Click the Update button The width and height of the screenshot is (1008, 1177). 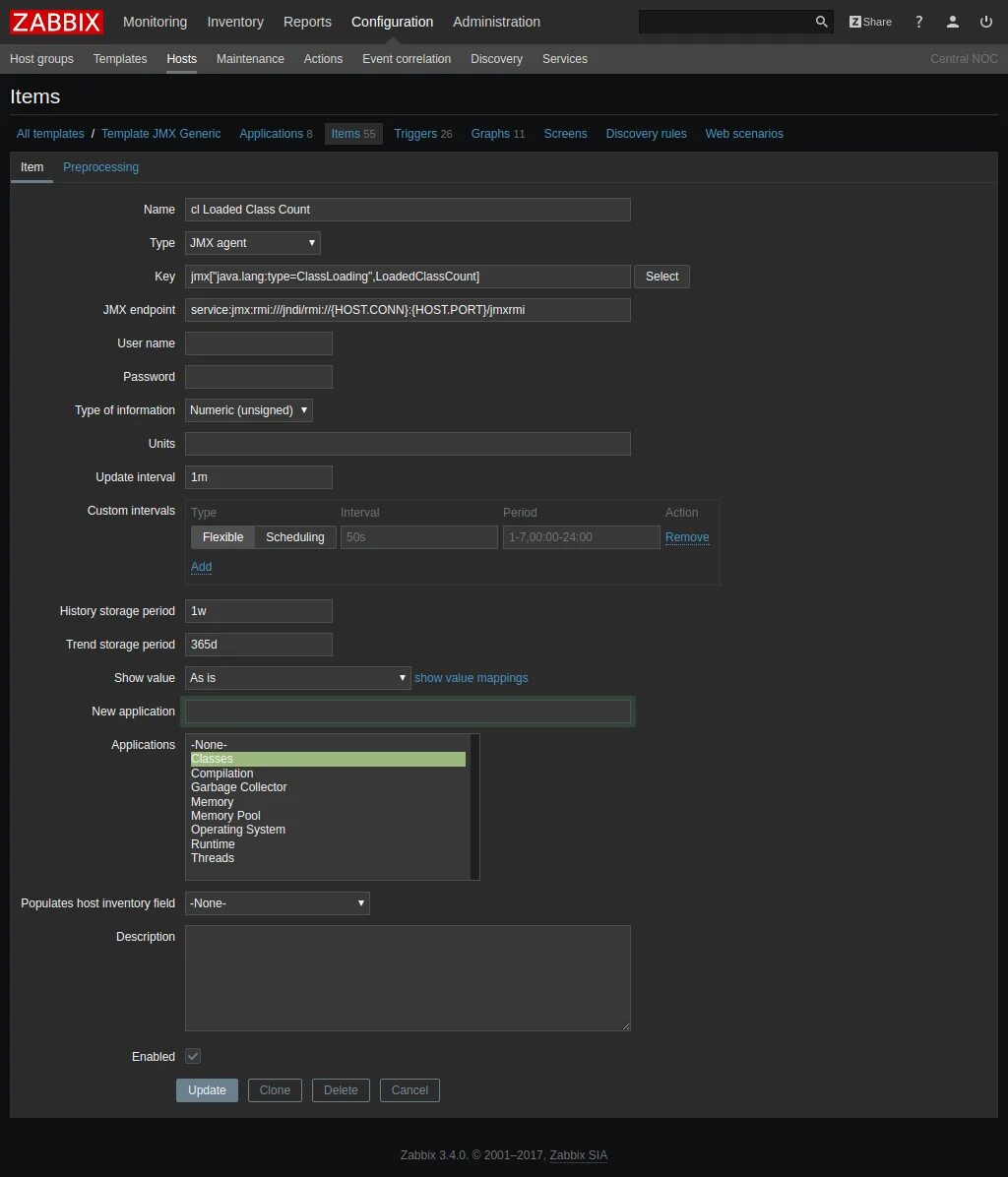pyautogui.click(x=207, y=1090)
